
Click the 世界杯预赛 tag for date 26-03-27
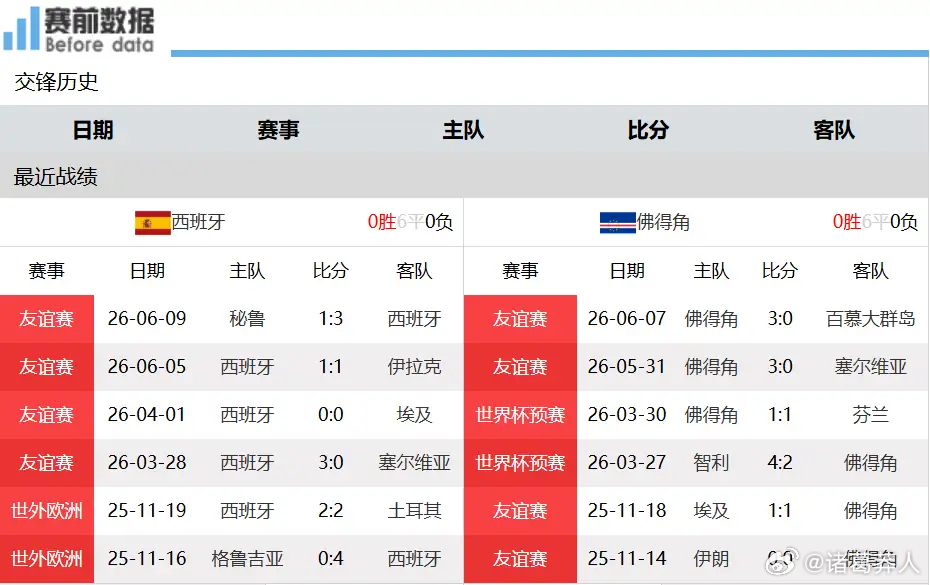pyautogui.click(x=520, y=463)
